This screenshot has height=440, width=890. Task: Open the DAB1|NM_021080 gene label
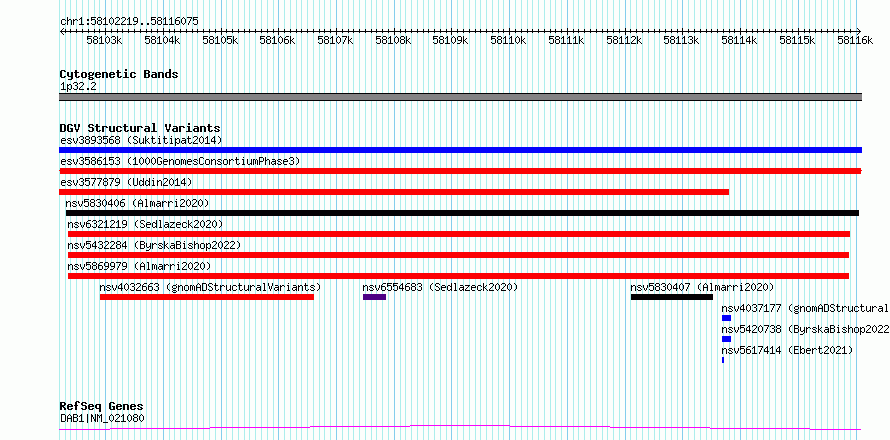(x=102, y=419)
